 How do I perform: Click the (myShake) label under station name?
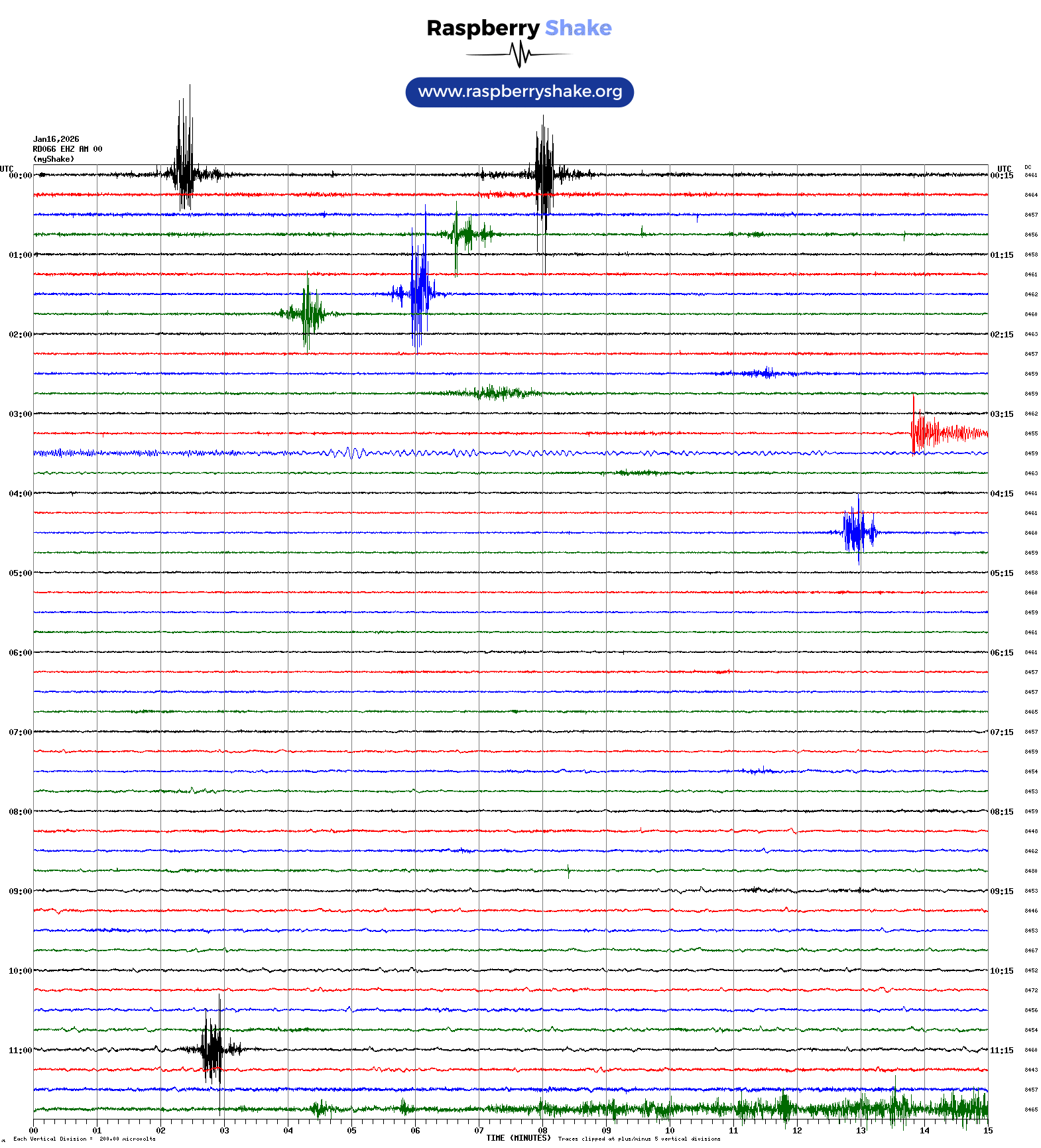[x=54, y=159]
